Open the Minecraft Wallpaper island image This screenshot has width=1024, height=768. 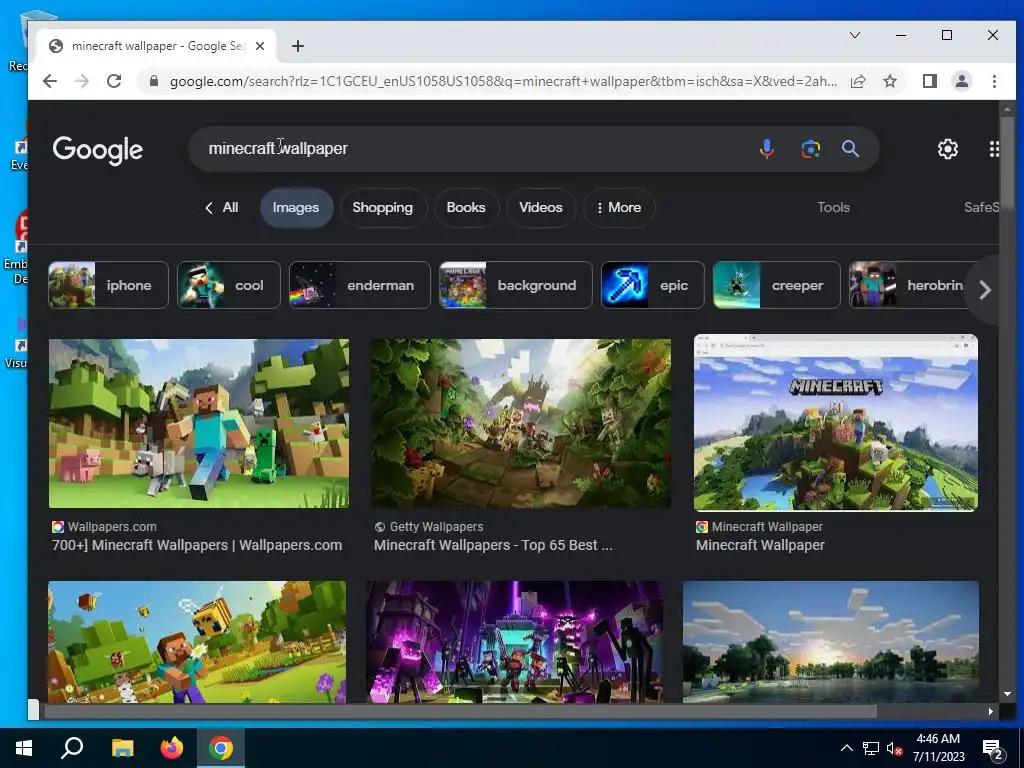[x=836, y=423]
